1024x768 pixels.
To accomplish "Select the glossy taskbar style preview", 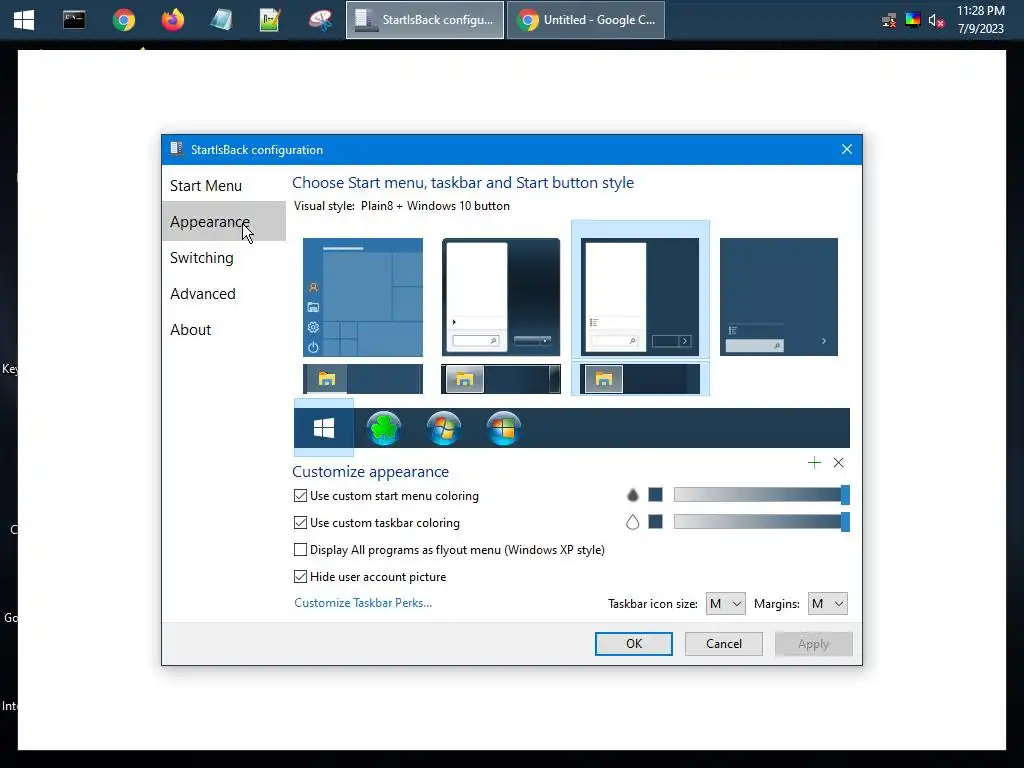I will (501, 379).
